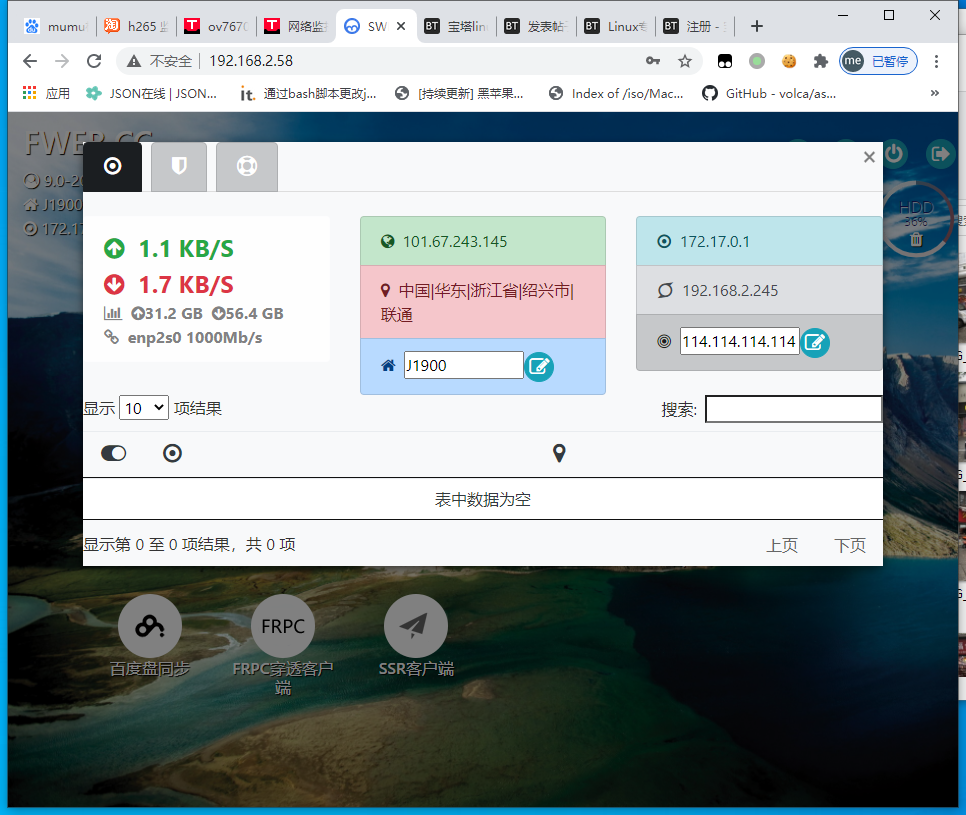Save DNS 114.114.114.114 with edit button
The height and width of the screenshot is (815, 966).
click(x=815, y=343)
